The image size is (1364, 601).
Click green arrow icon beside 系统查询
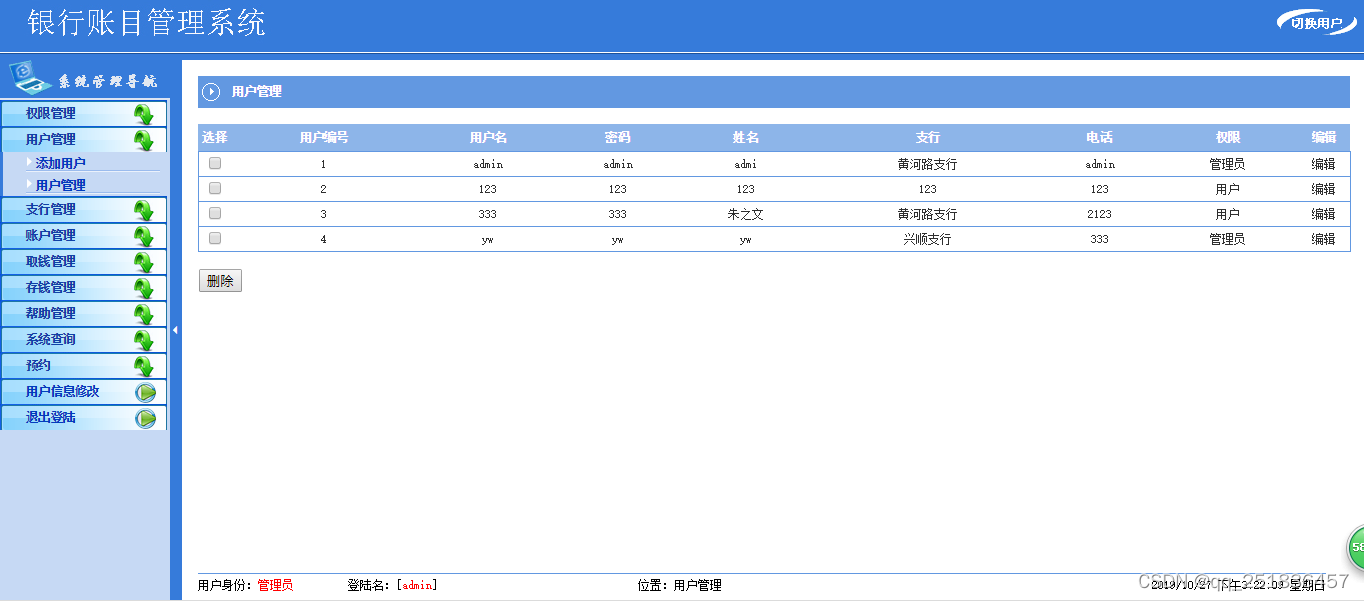click(x=144, y=340)
